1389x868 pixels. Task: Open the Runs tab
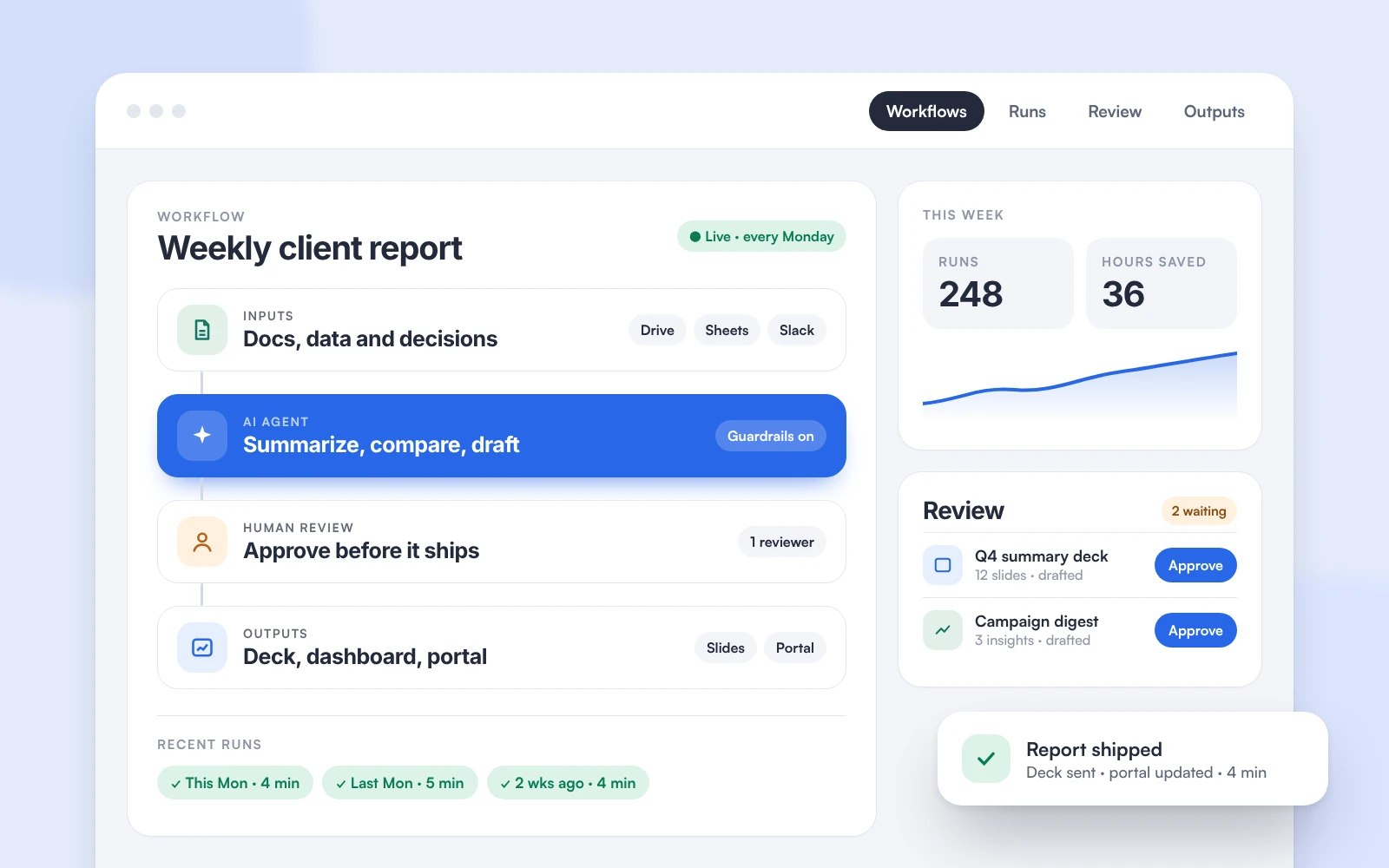[1027, 111]
